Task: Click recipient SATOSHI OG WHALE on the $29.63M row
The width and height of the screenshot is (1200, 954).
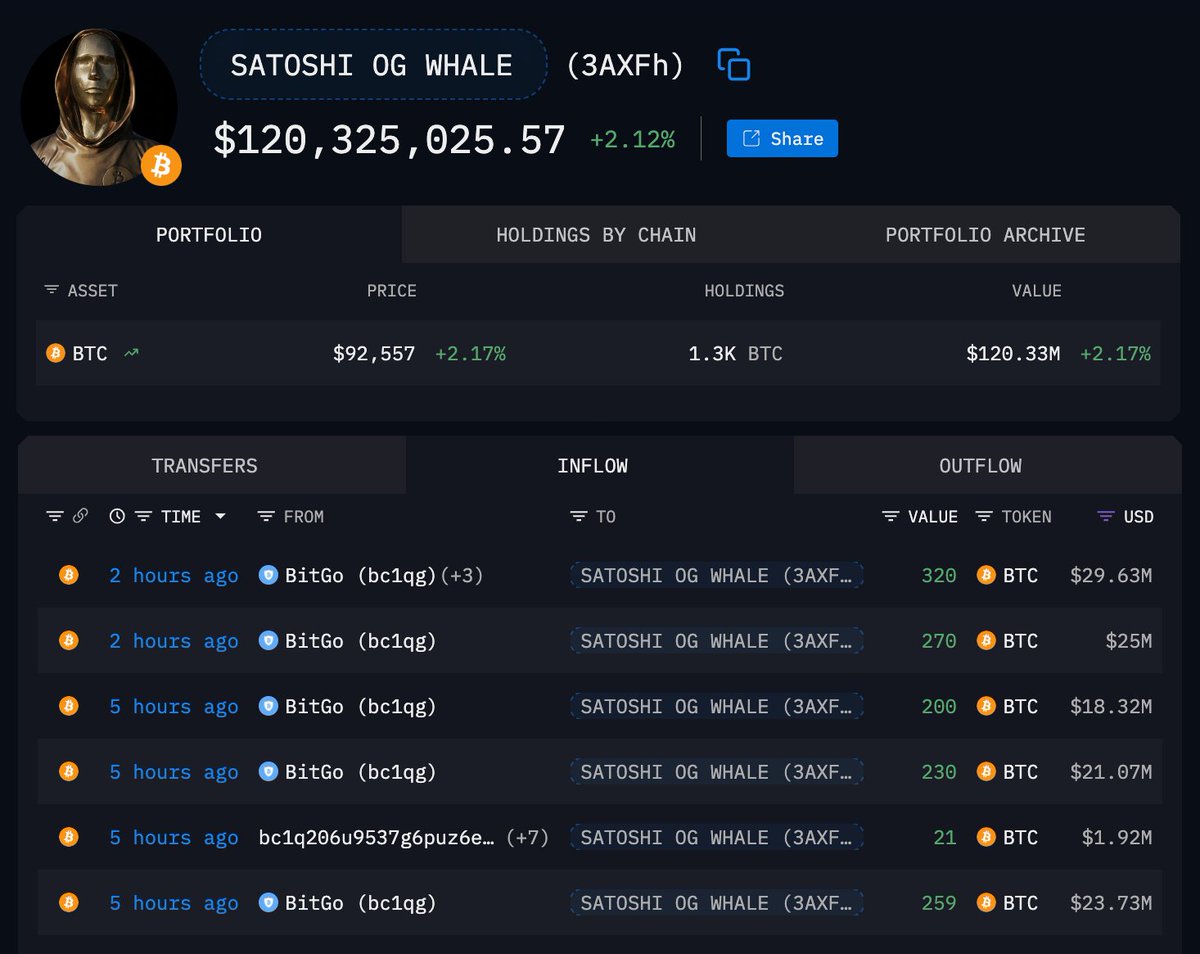Action: (x=717, y=576)
